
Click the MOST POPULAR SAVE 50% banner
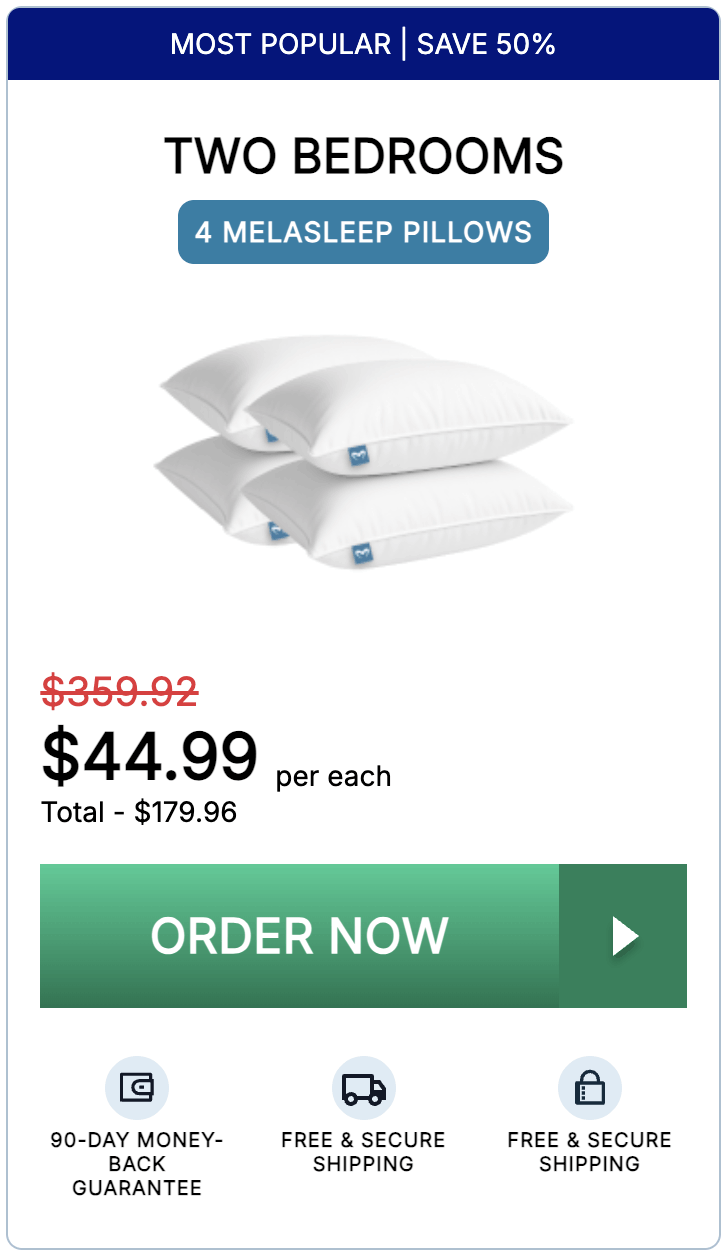364,44
